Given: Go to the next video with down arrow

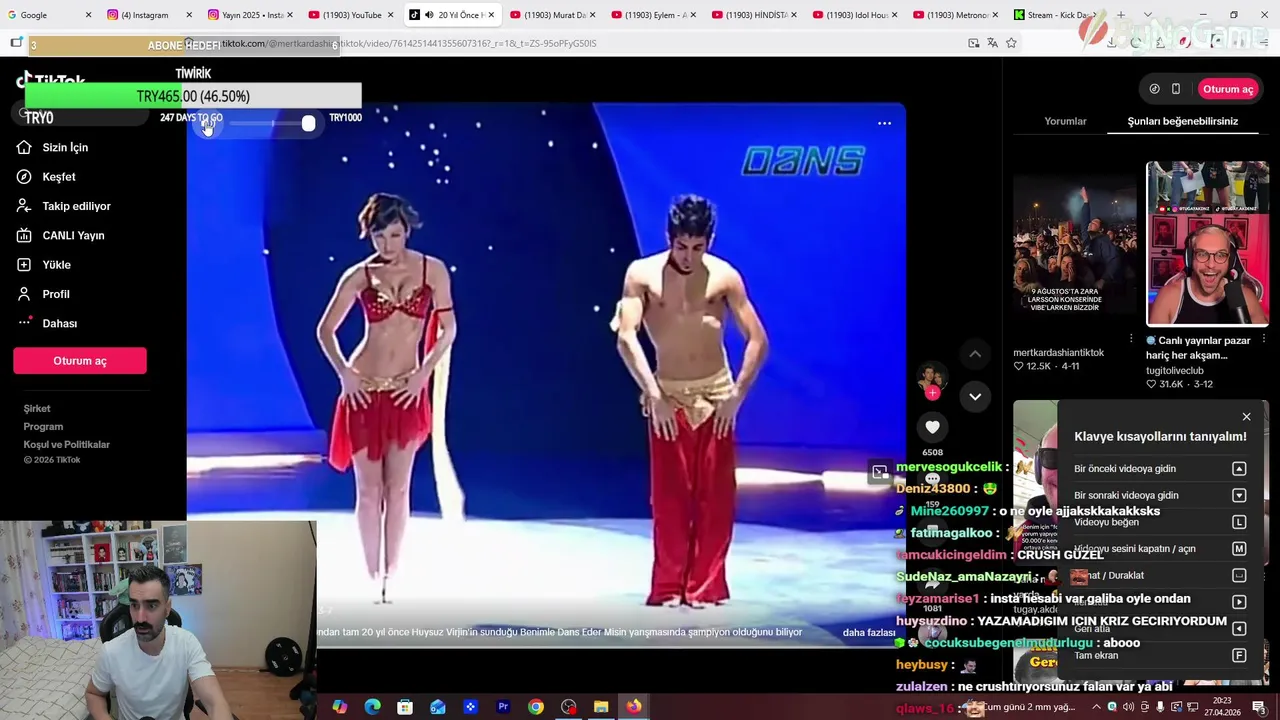Looking at the screenshot, I should [975, 396].
